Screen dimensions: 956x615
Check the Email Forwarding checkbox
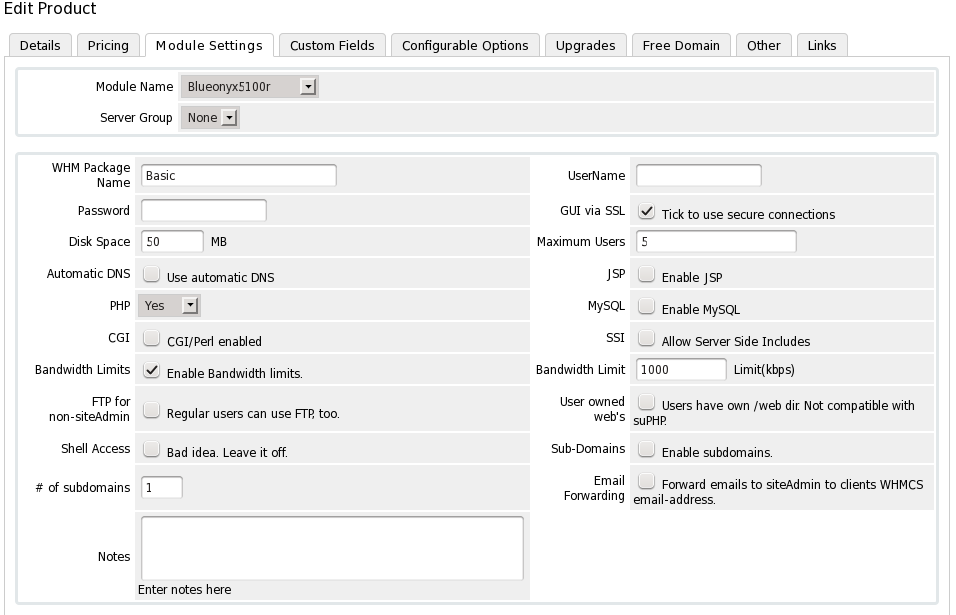pos(646,481)
